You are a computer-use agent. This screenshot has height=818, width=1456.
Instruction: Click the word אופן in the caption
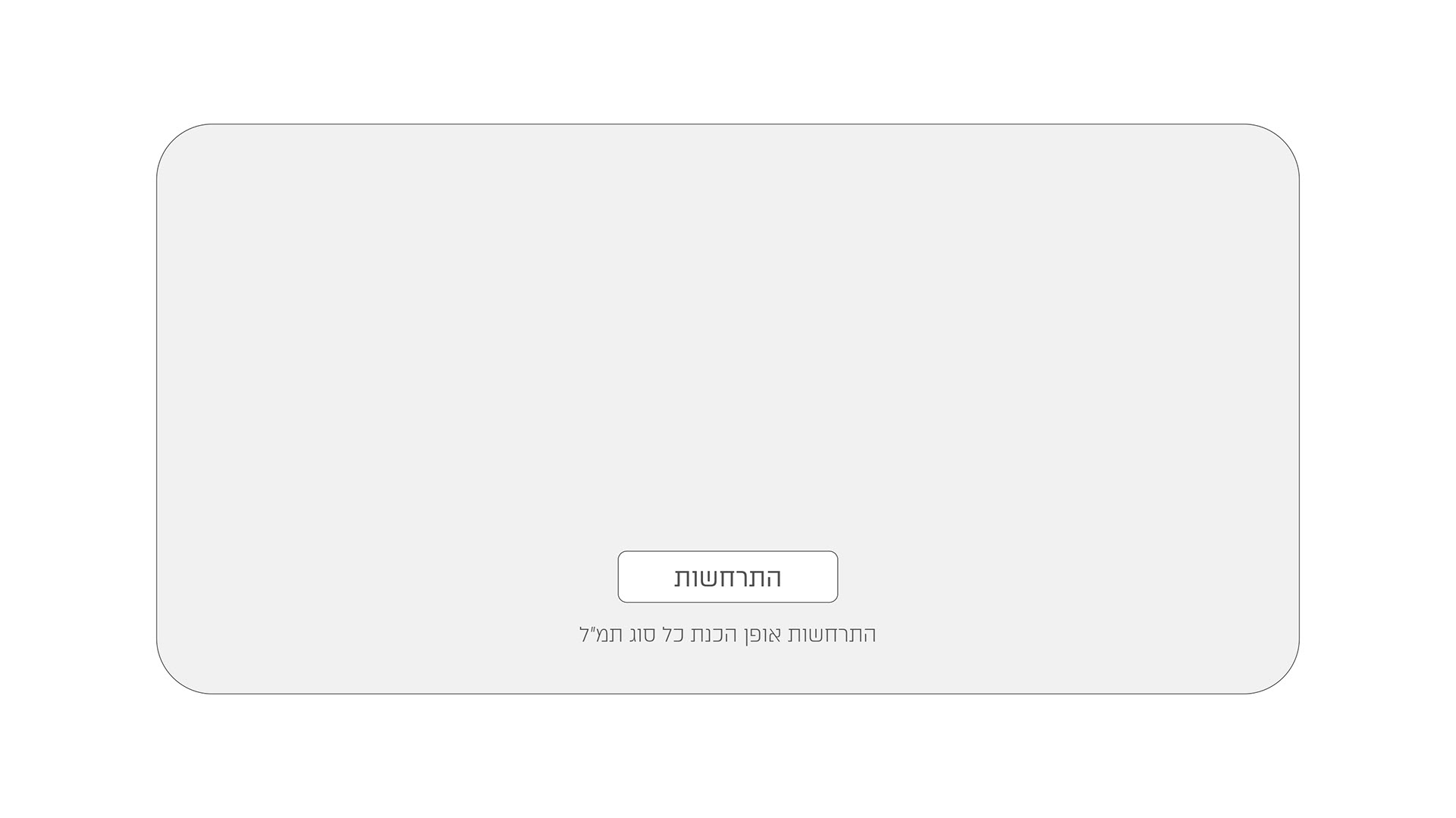point(761,635)
